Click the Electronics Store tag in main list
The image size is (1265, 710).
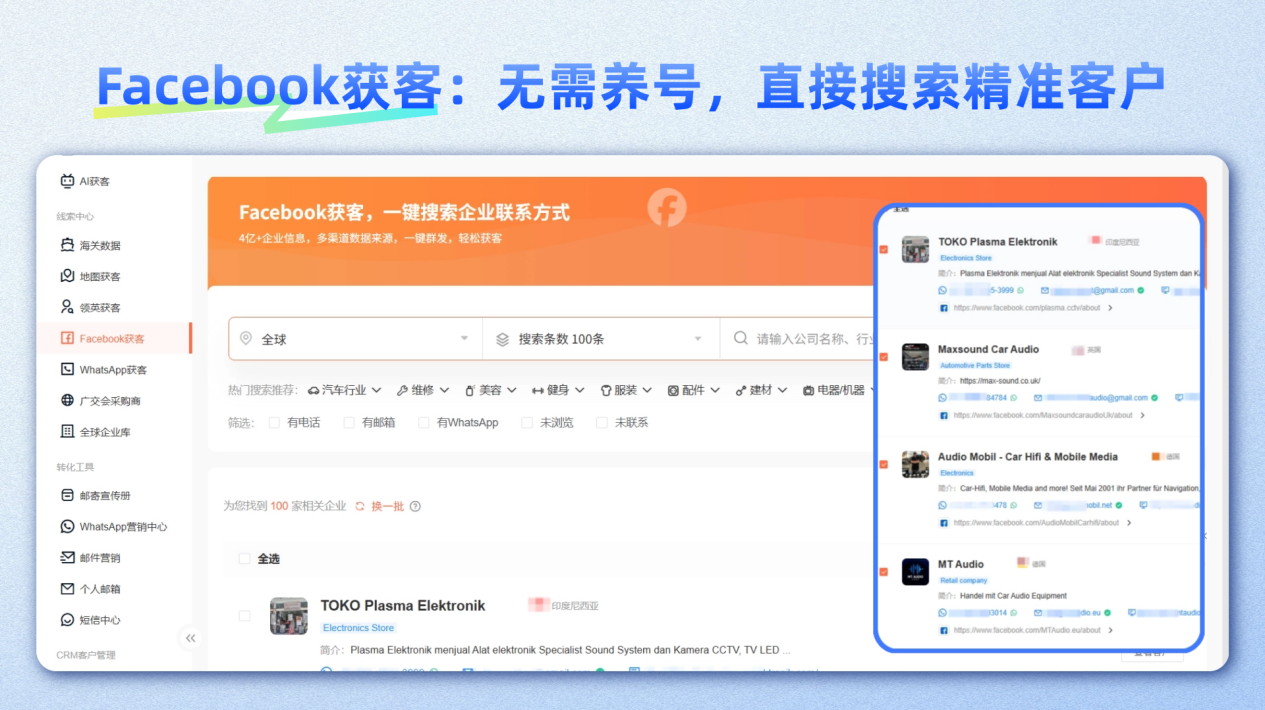[359, 628]
